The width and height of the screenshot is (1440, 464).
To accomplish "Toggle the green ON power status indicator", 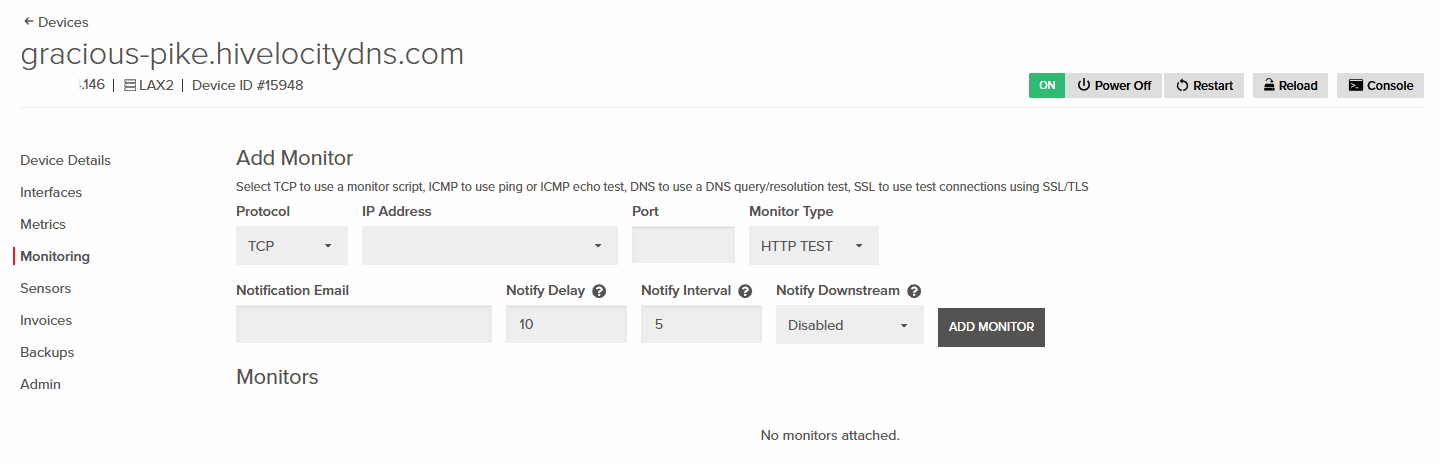I will coord(1047,85).
